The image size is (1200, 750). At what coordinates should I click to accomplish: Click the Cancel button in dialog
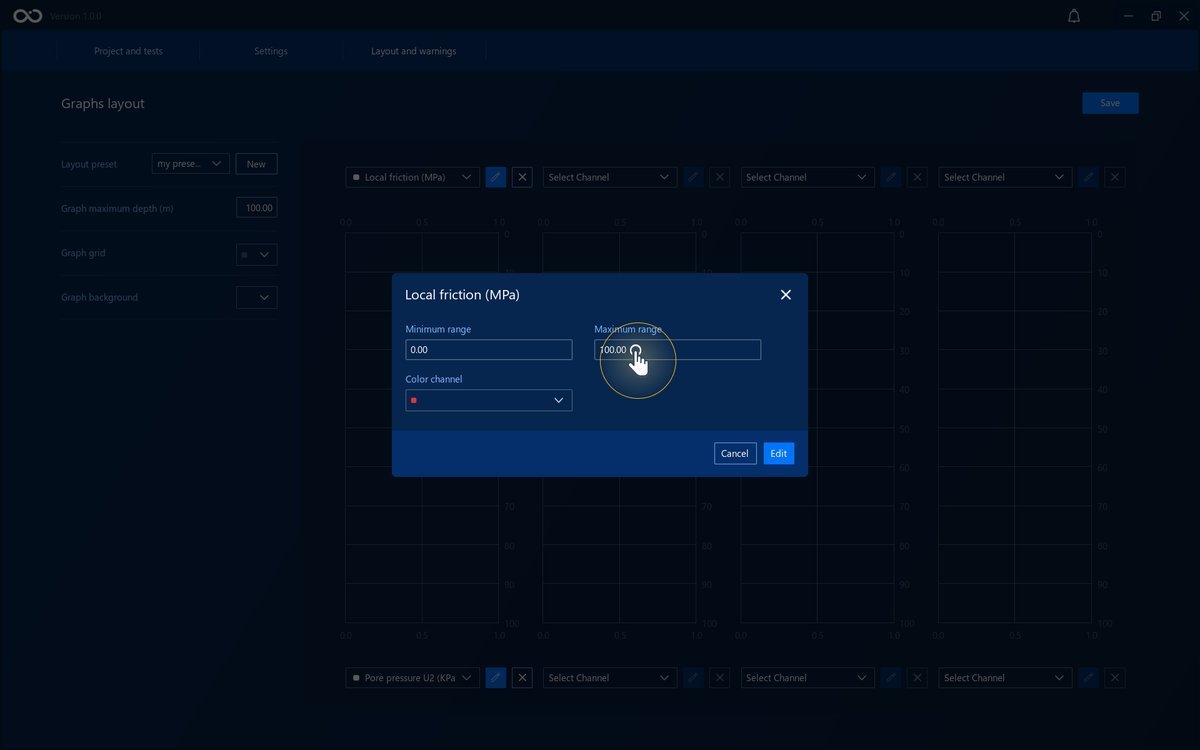point(735,453)
